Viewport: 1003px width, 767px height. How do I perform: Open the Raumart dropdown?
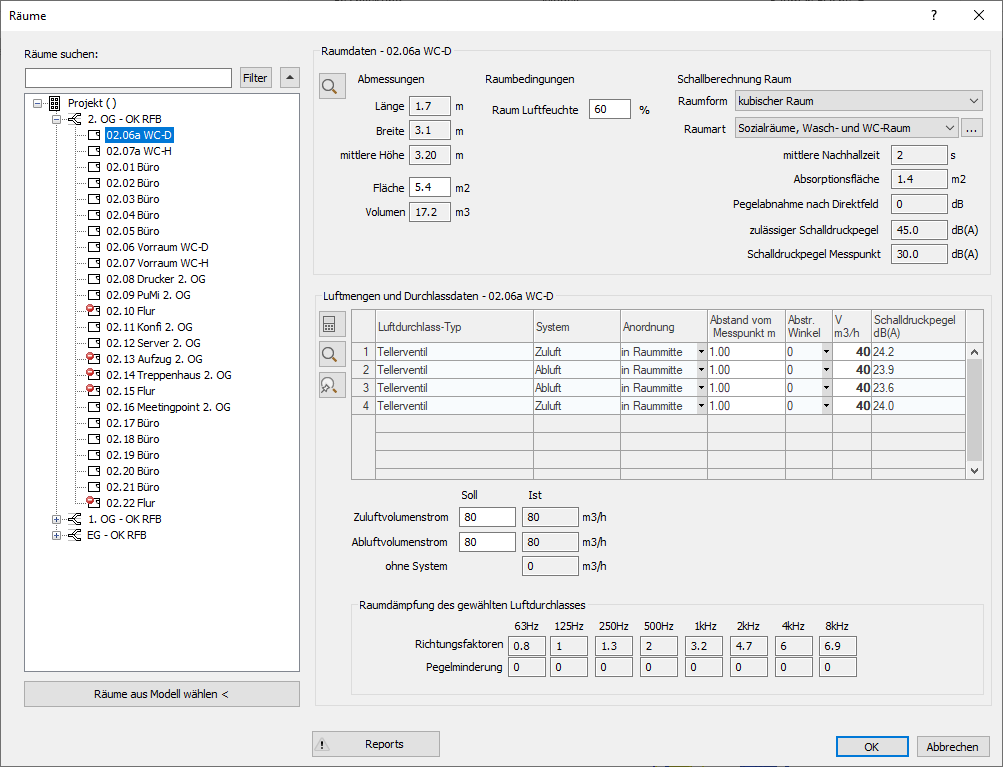[949, 128]
